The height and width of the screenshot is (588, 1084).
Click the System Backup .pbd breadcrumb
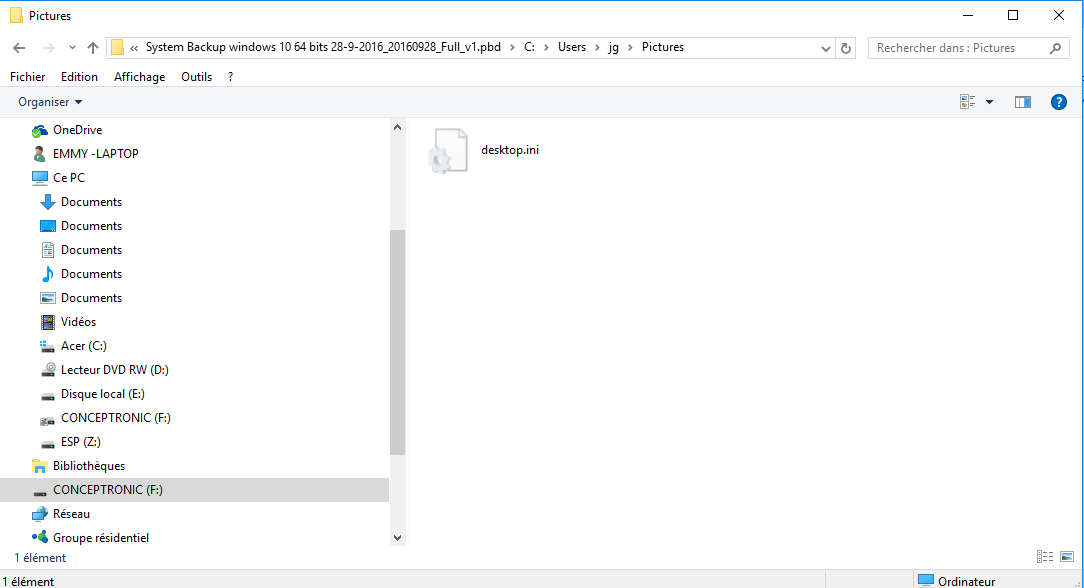click(323, 47)
